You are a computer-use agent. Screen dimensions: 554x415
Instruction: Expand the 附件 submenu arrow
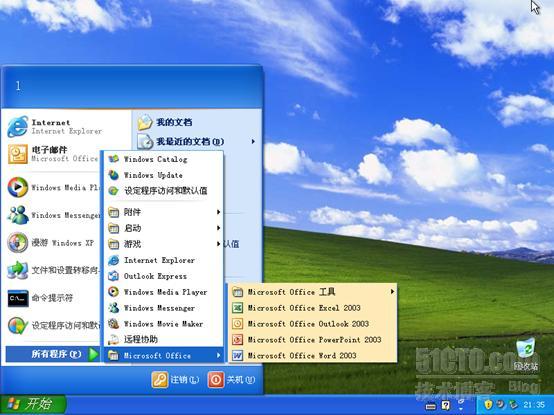218,212
